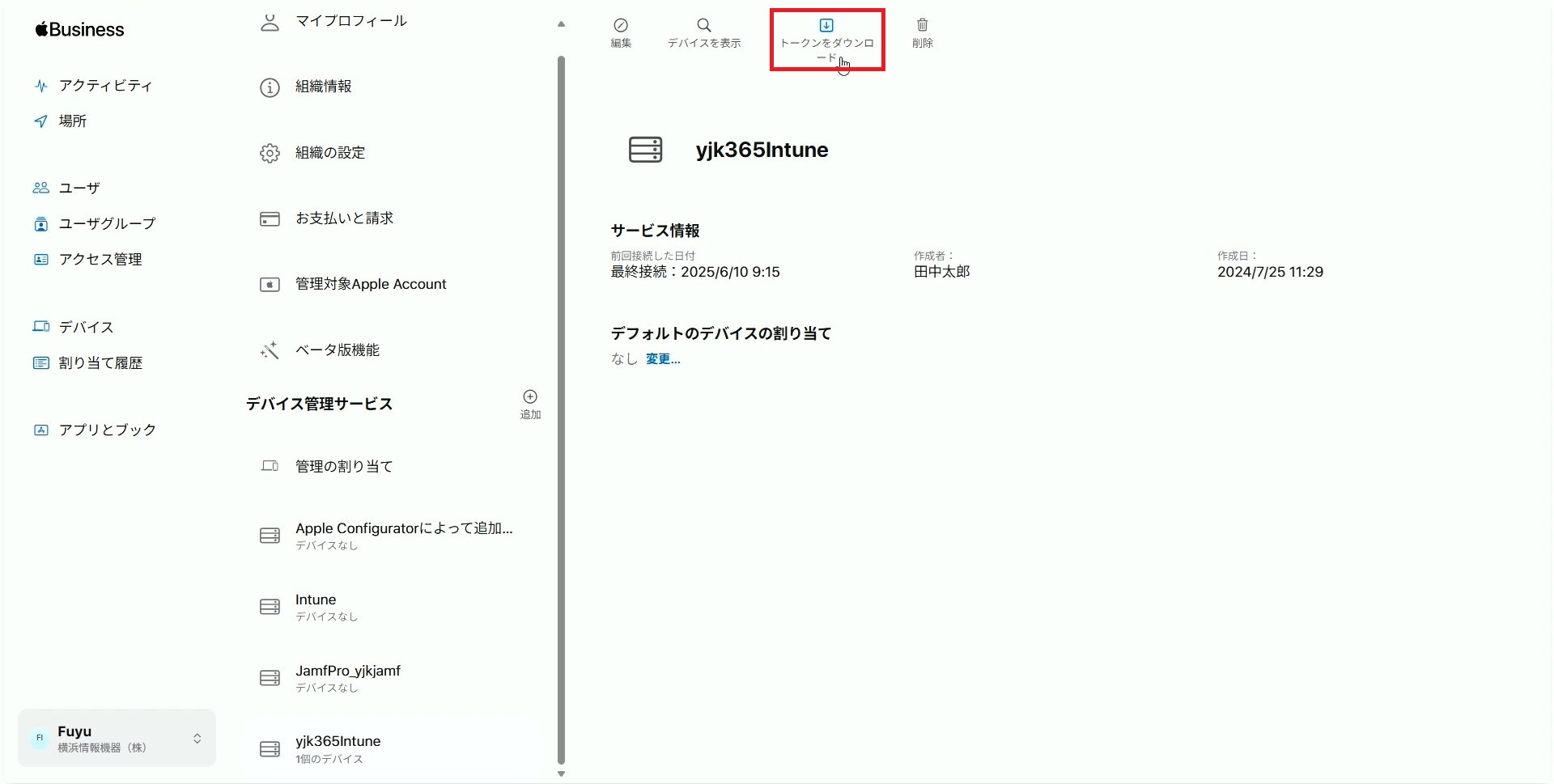Click the yjk365Intune title text
The image size is (1554, 784).
762,150
